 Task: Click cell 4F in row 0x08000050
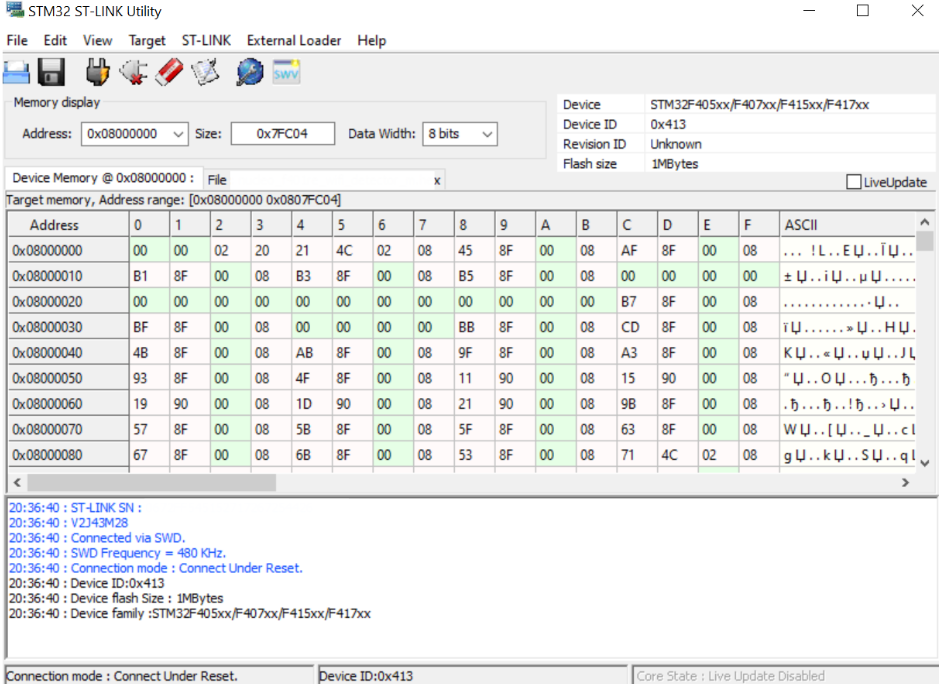click(x=311, y=379)
